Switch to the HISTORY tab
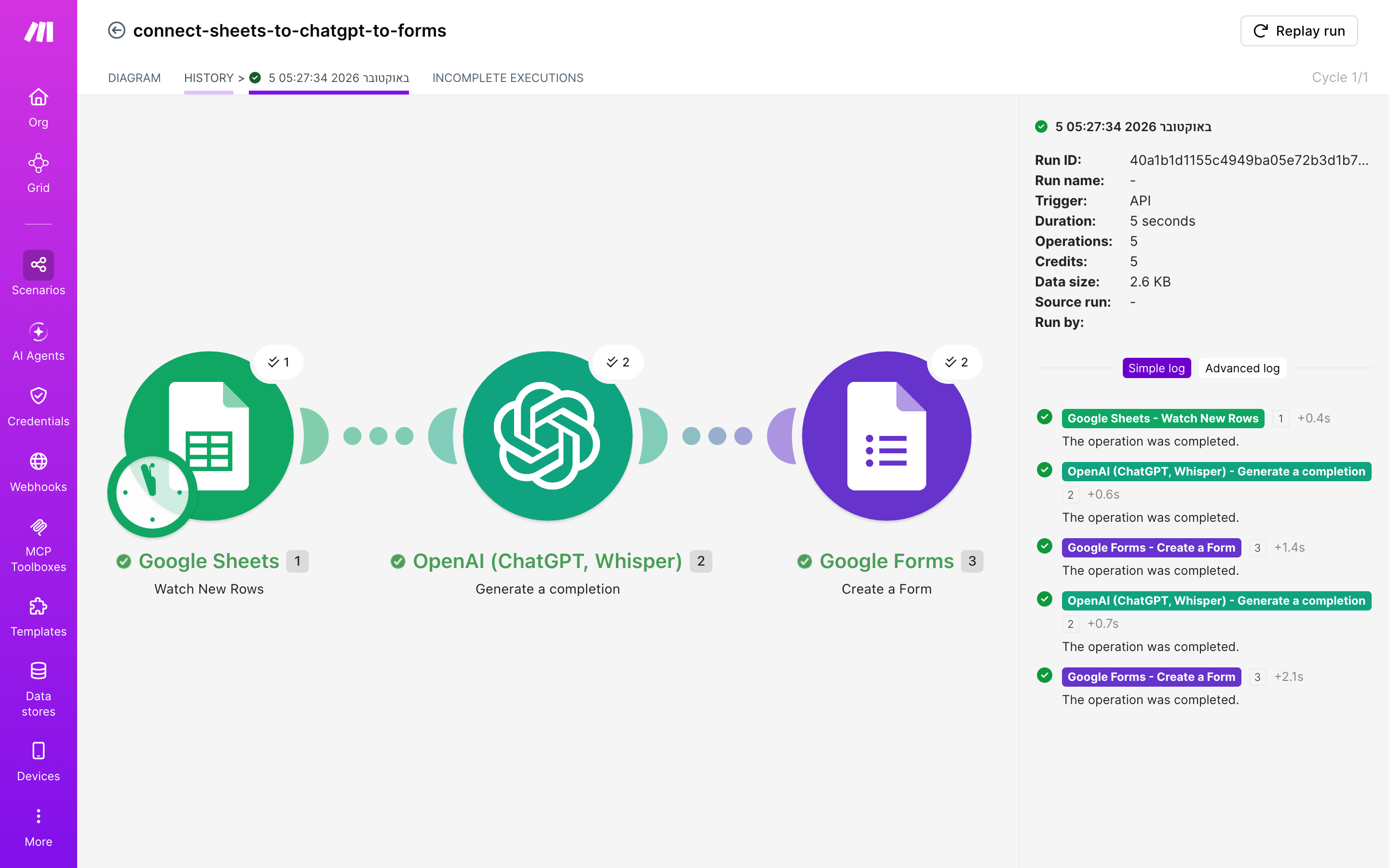Screen dimensions: 1389x868 (x=208, y=78)
